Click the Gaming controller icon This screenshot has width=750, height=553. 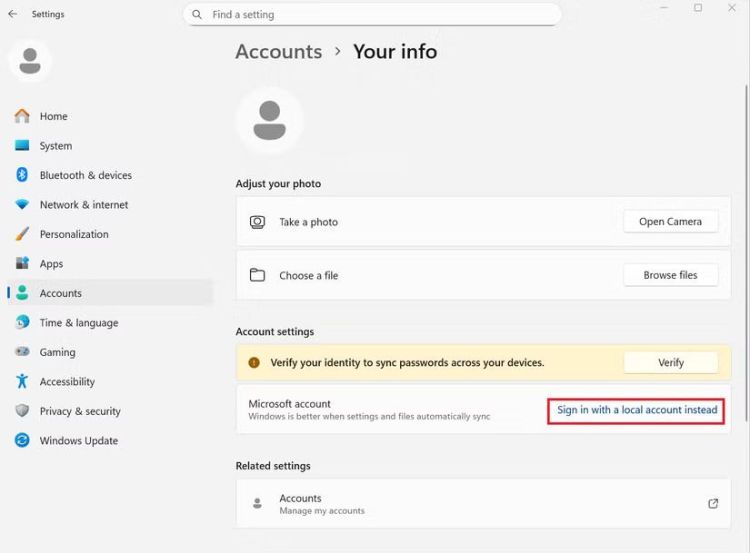[22, 352]
